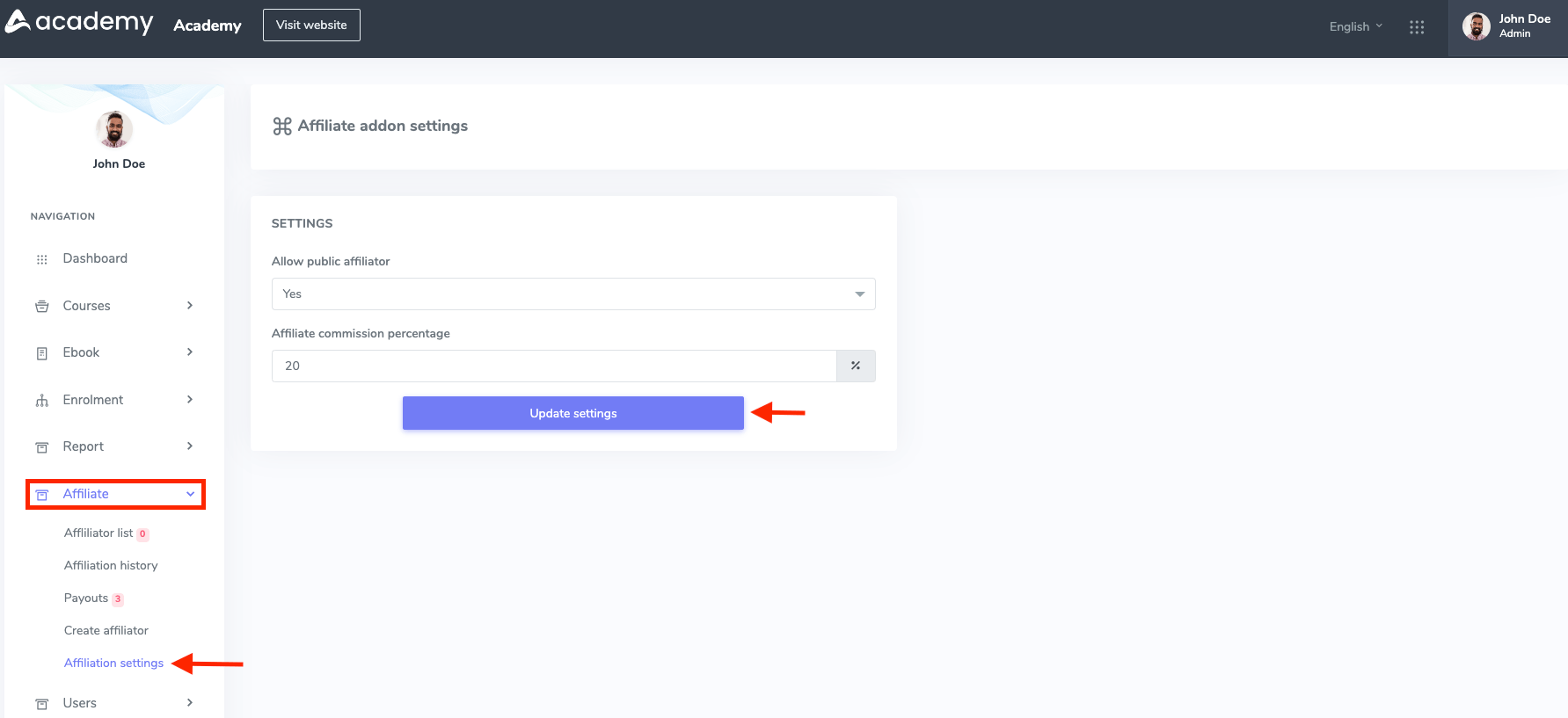Viewport: 1568px width, 718px height.
Task: Open the Allow public affiliator dropdown
Action: [x=573, y=294]
